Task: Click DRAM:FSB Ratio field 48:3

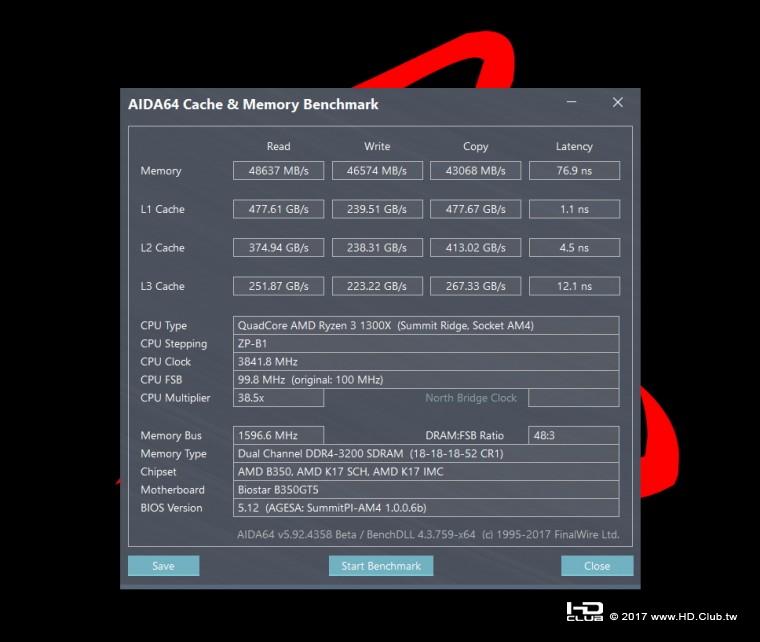Action: pos(574,436)
